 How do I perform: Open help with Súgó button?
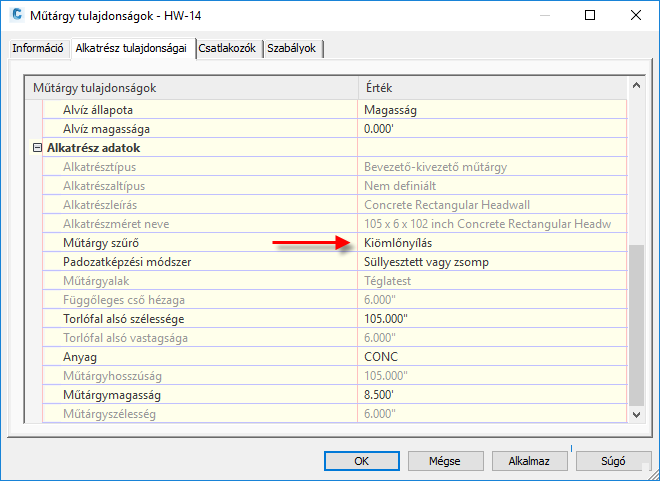tap(613, 461)
